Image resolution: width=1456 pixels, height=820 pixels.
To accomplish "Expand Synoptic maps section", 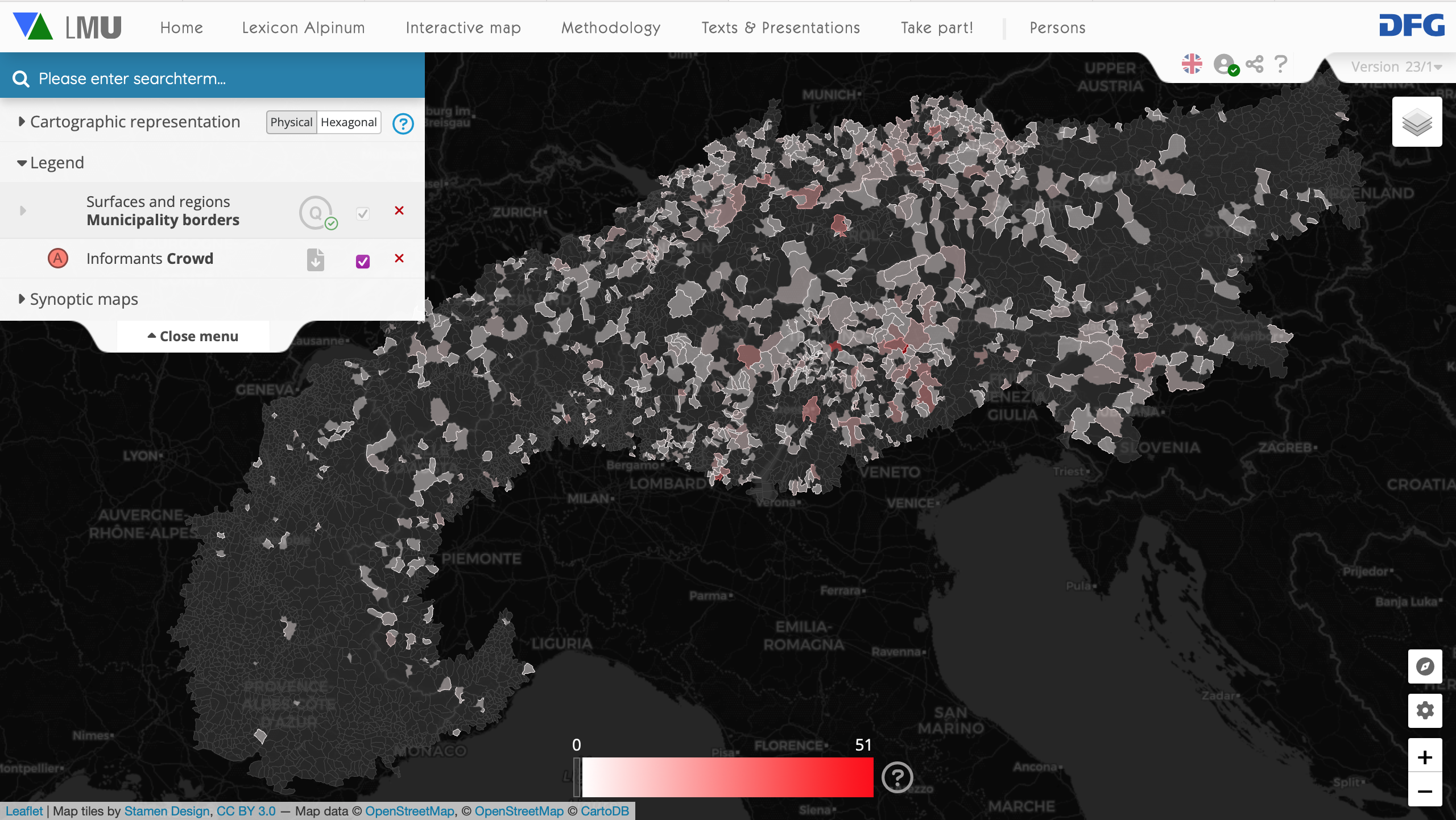I will [x=84, y=299].
